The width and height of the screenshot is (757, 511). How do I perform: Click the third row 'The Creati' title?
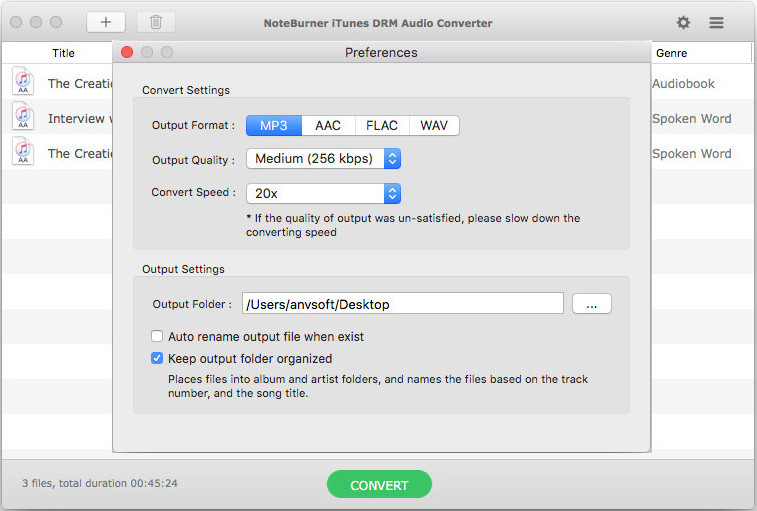[80, 154]
